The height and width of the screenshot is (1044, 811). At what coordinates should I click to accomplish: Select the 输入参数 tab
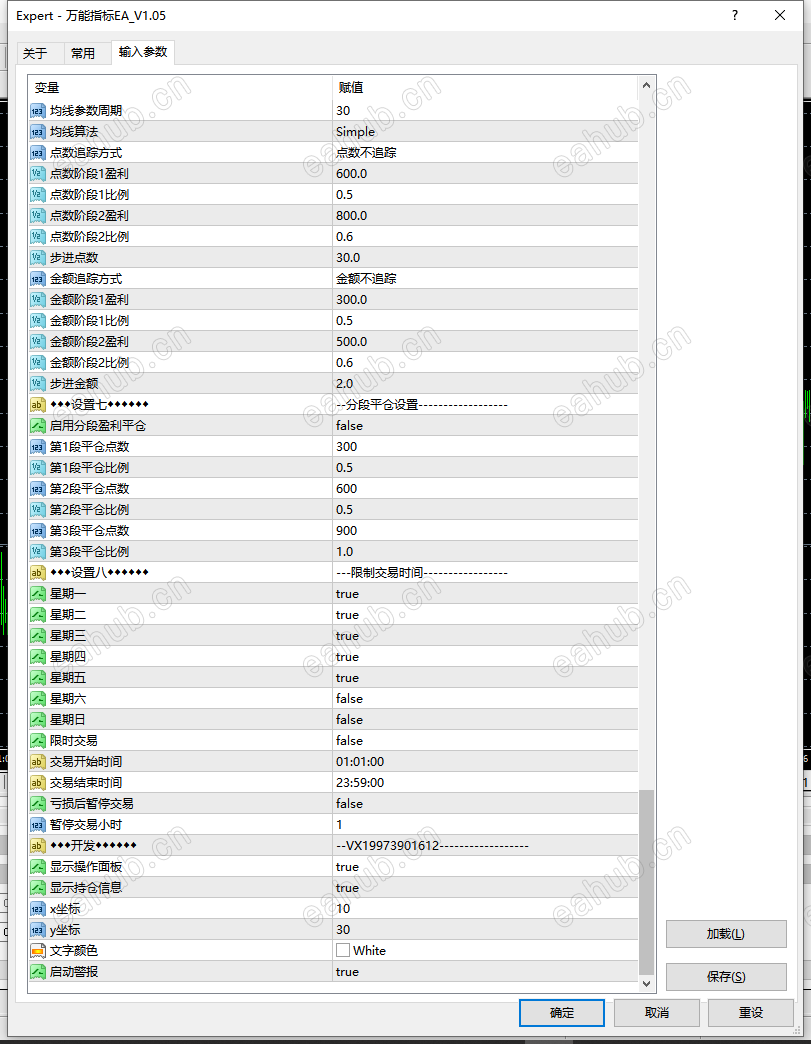coord(143,52)
